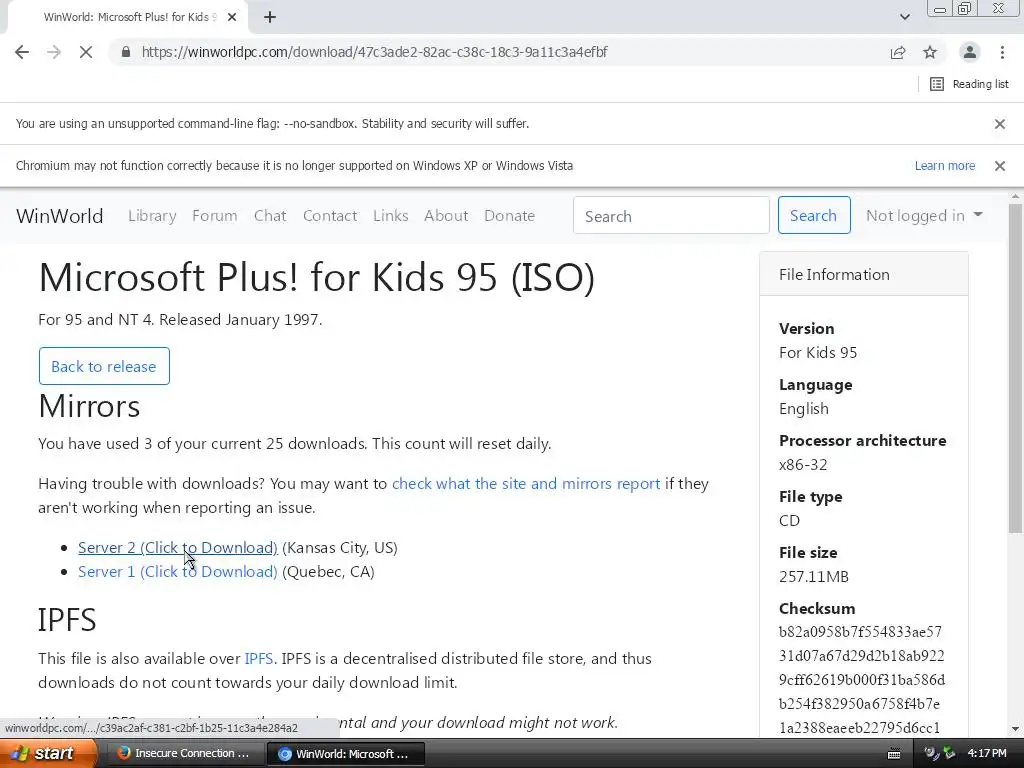Image resolution: width=1024 pixels, height=768 pixels.
Task: Dismiss the no-sandbox warning bar
Action: coord(999,124)
